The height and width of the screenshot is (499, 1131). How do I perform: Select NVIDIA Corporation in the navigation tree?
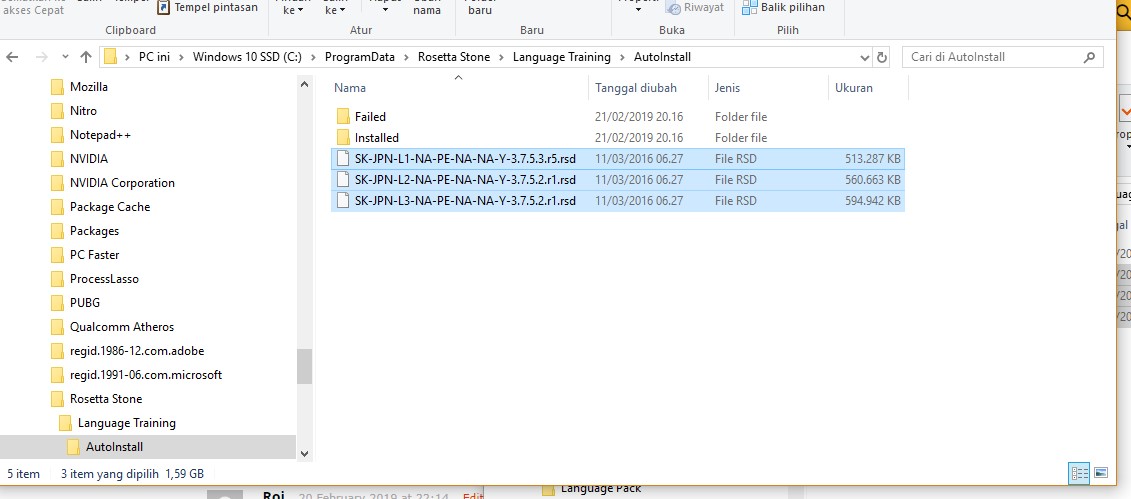122,183
